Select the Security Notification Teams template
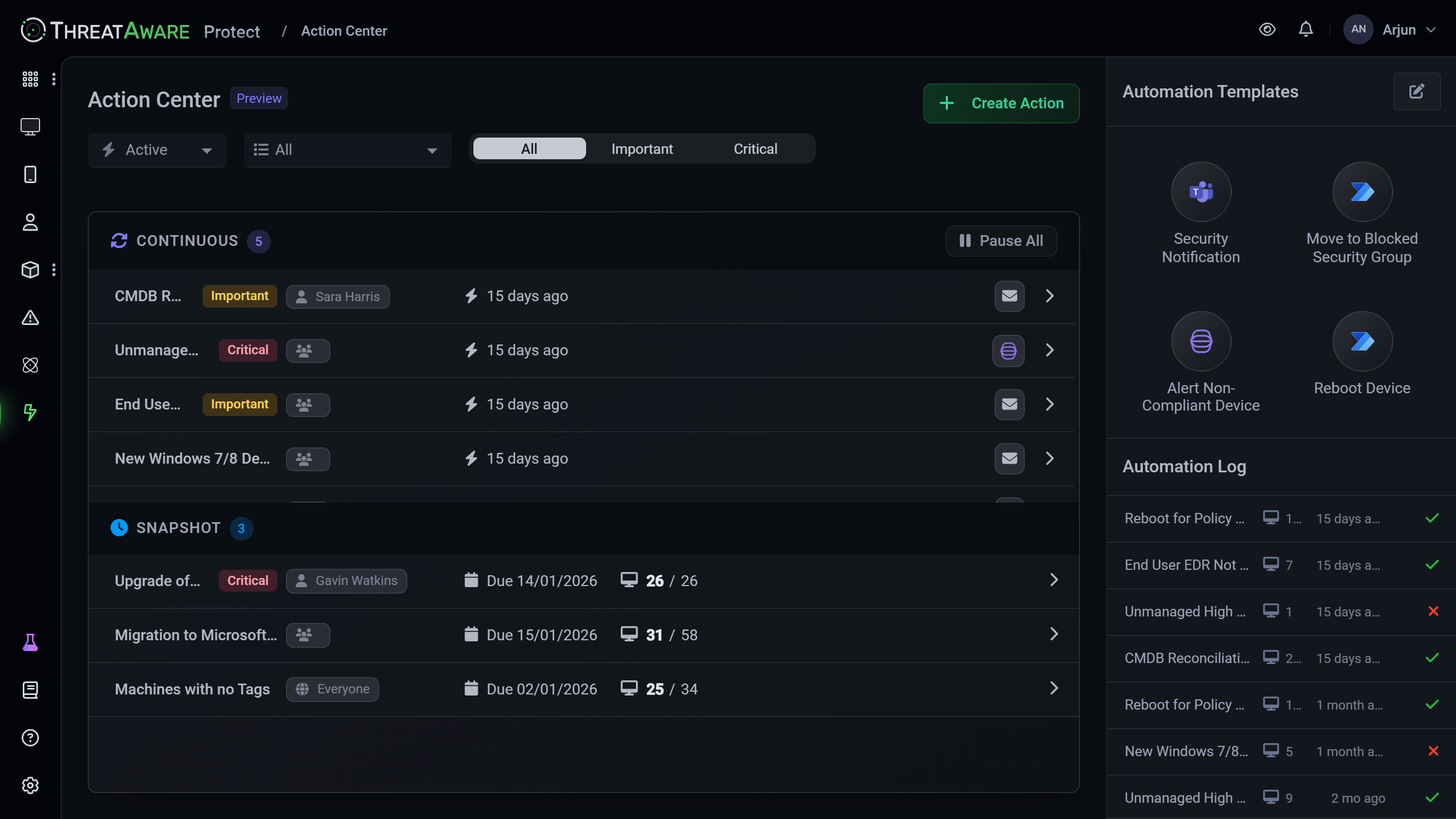Viewport: 1456px width, 819px height. click(x=1200, y=192)
